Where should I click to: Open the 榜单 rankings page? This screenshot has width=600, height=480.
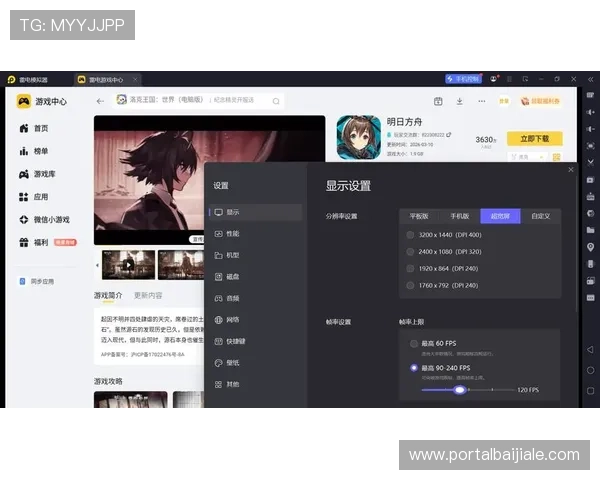tap(34, 151)
